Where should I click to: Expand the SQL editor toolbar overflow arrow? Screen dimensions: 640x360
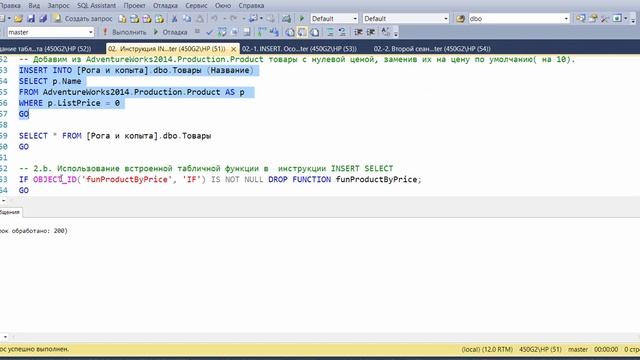coord(396,34)
